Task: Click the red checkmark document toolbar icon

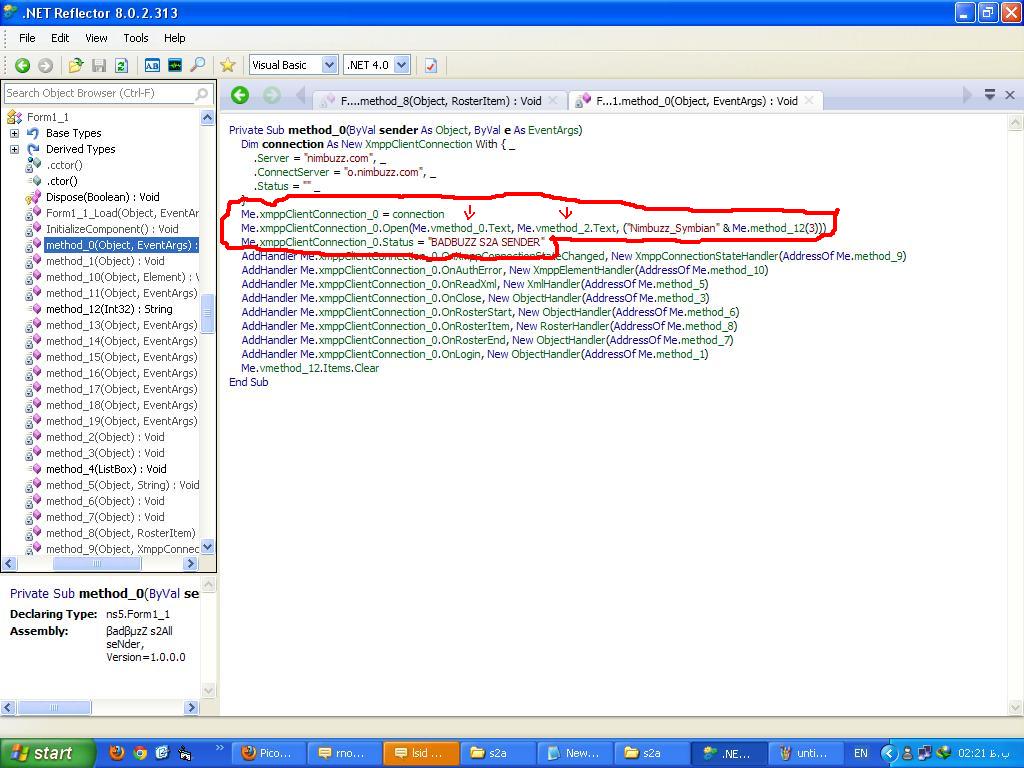Action: (431, 65)
